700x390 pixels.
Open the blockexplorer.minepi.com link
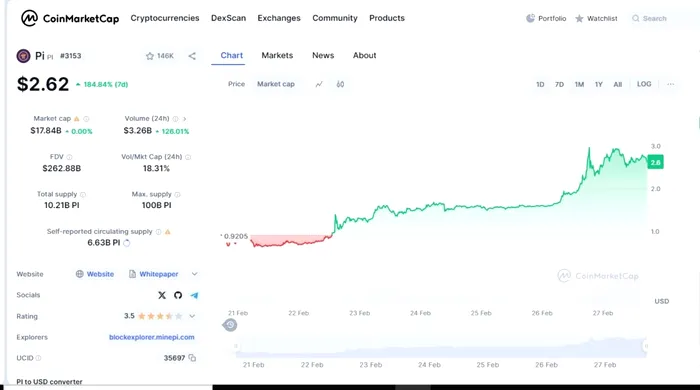152,337
